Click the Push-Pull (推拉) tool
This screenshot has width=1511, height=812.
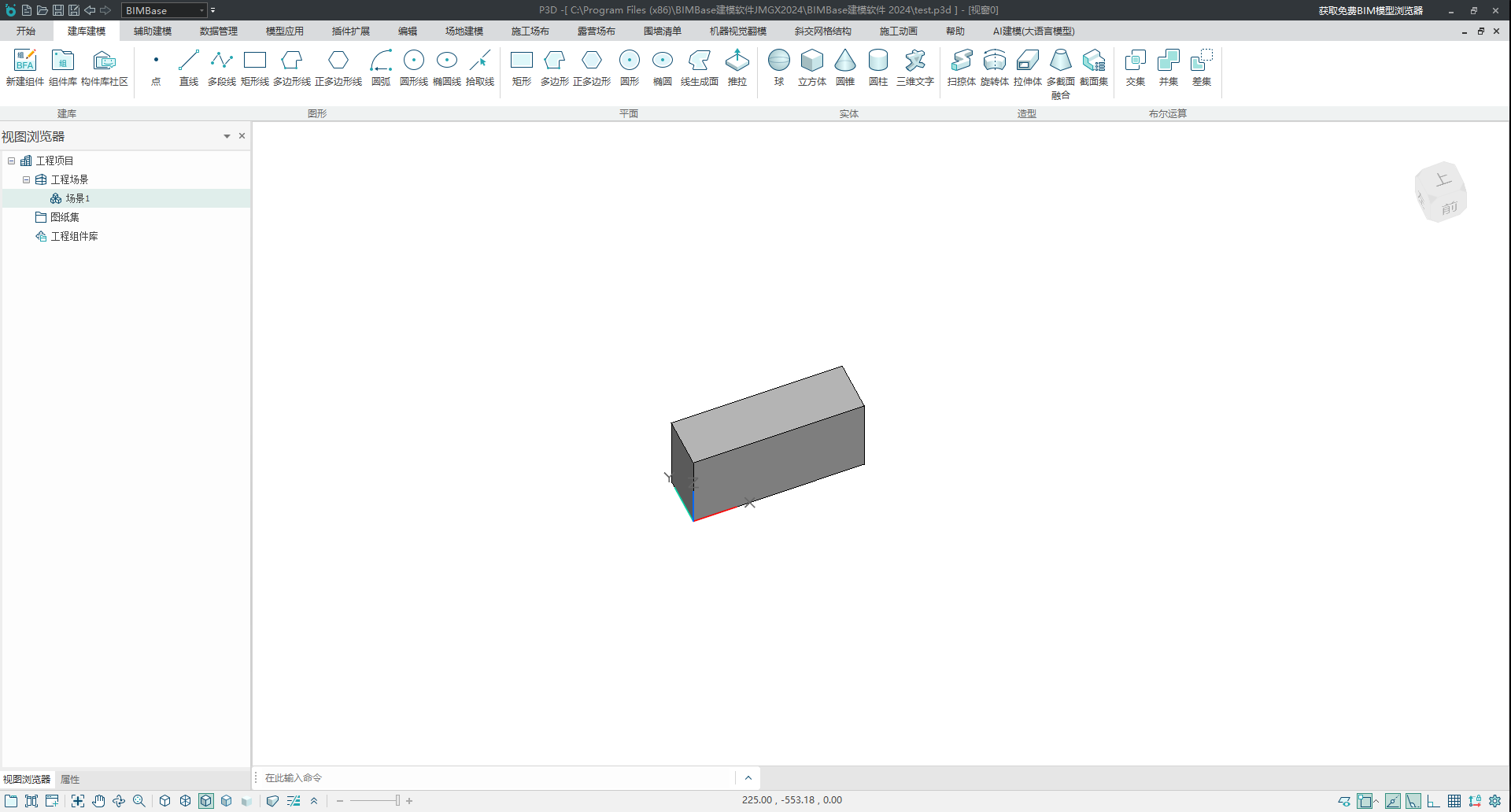click(737, 67)
